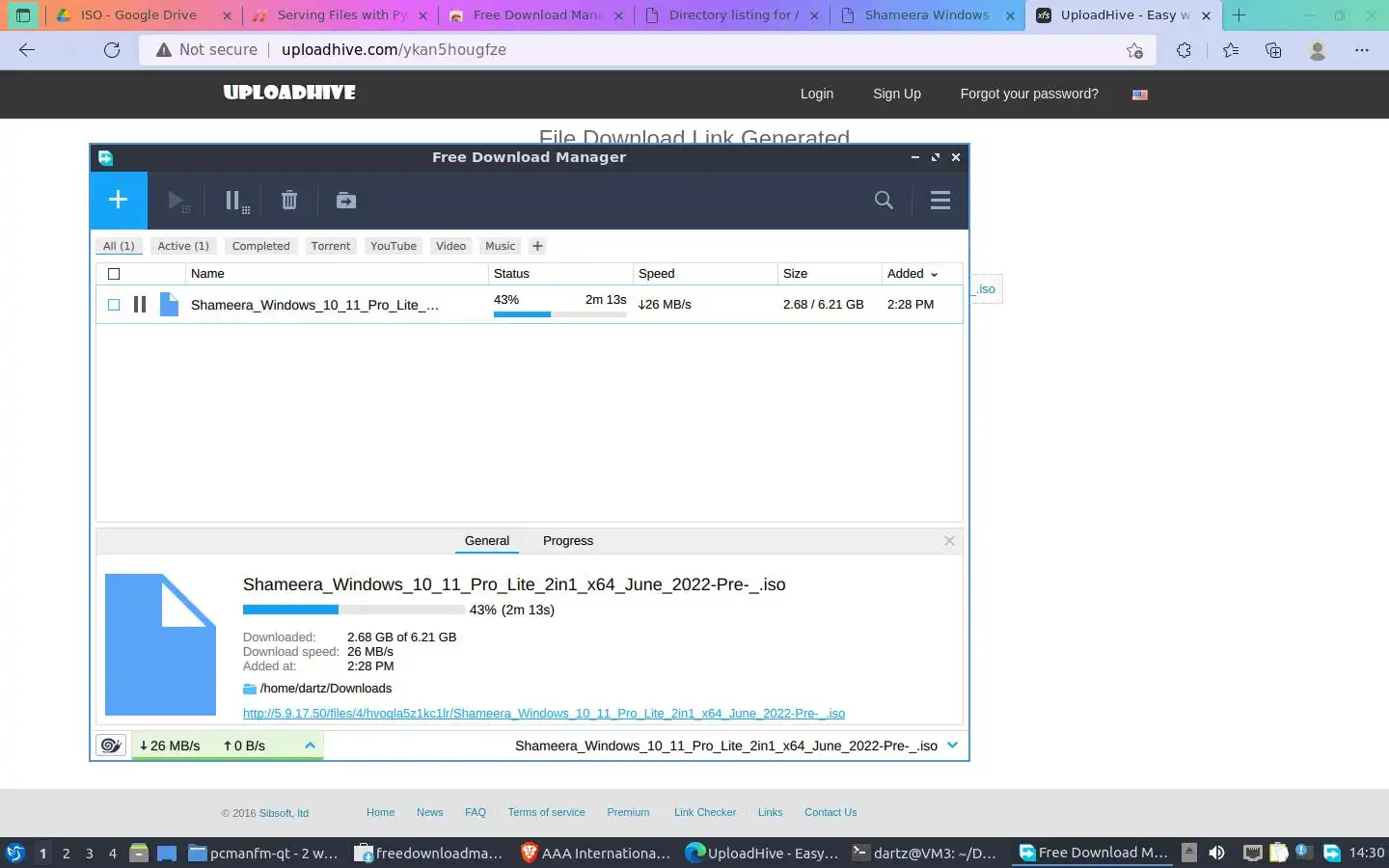Filter by Completed downloads
1389x868 pixels.
click(260, 246)
